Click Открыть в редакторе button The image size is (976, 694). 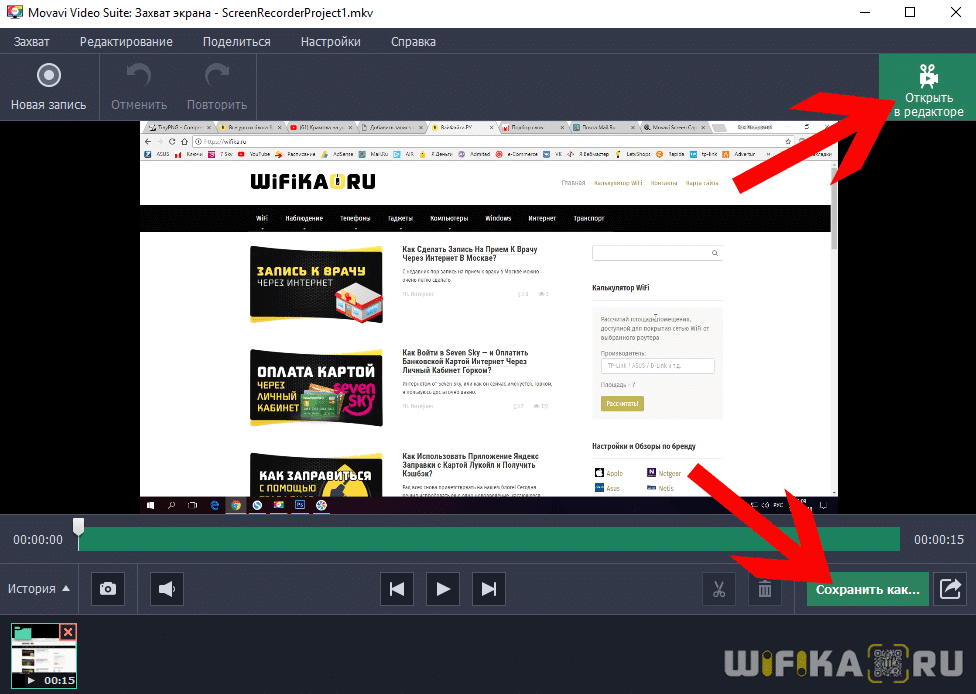pos(927,87)
